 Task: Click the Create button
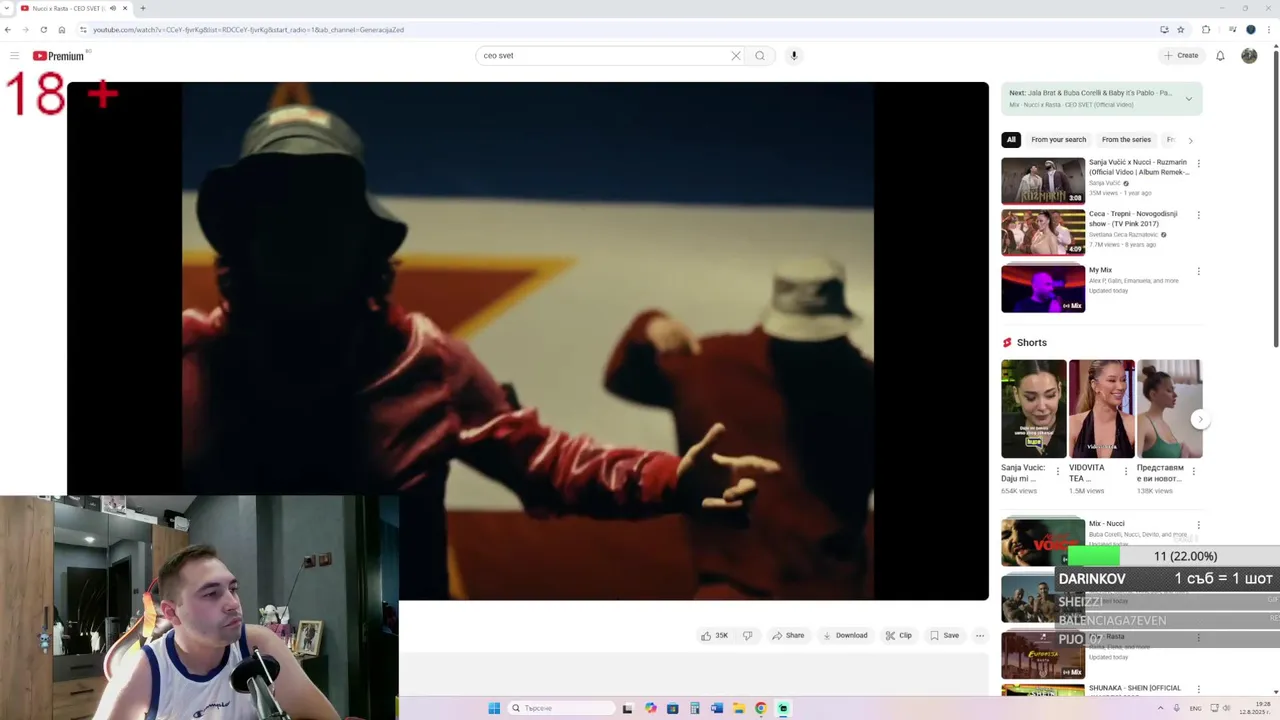[x=1181, y=56]
